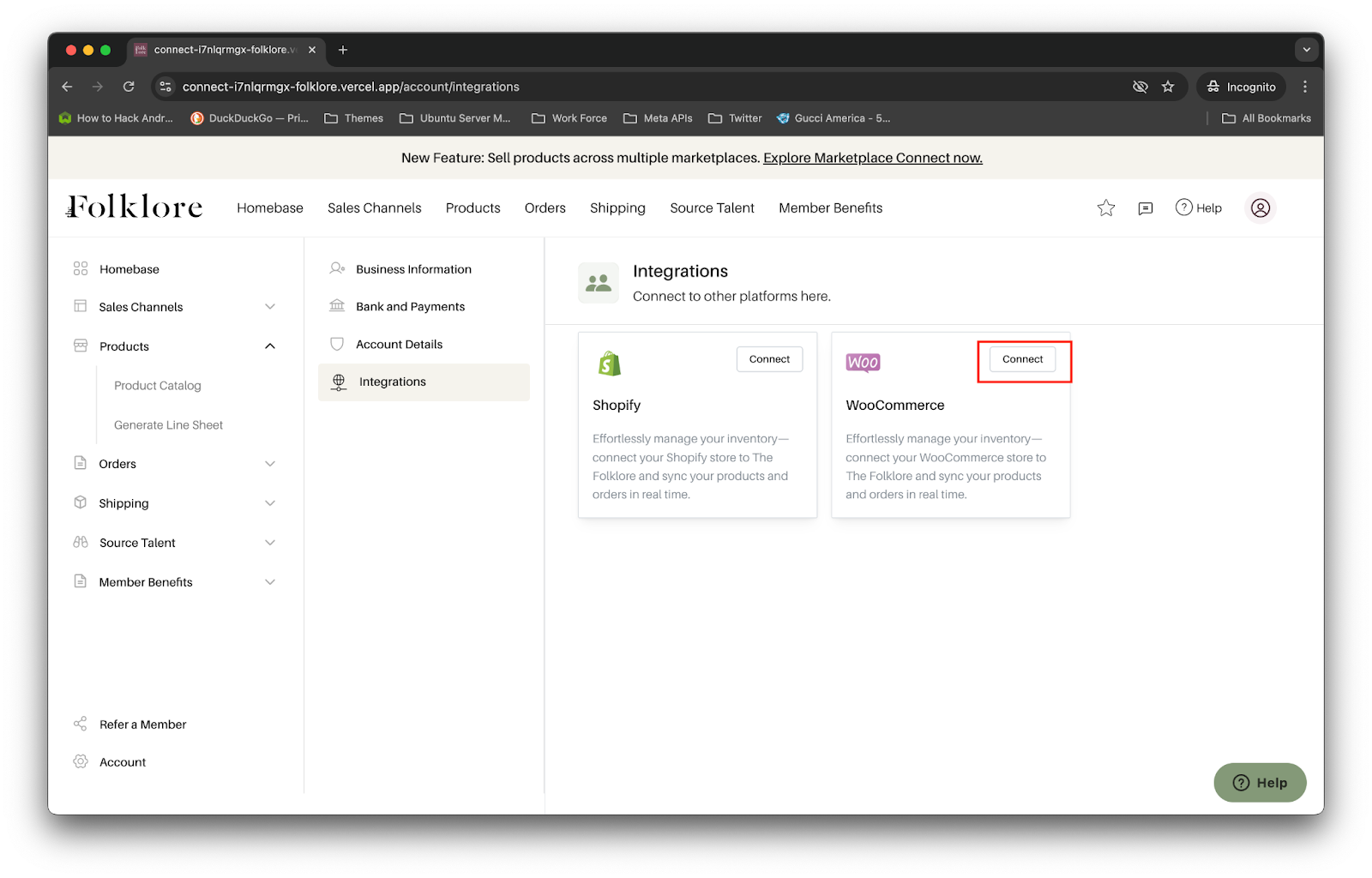
Task: Expand the Source Talent sidebar section
Action: point(270,542)
